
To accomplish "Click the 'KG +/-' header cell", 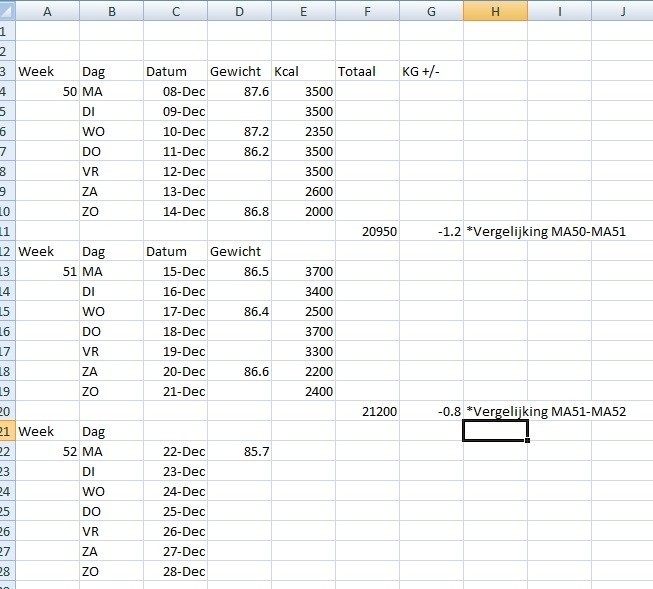I will [431, 71].
